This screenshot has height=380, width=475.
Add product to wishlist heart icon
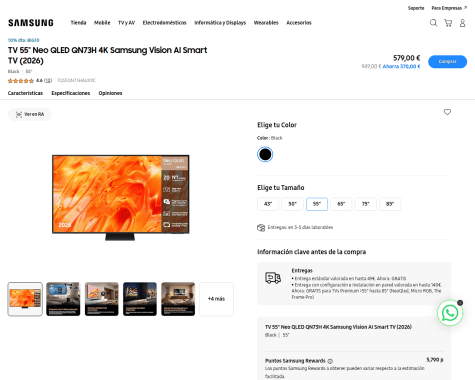447,112
